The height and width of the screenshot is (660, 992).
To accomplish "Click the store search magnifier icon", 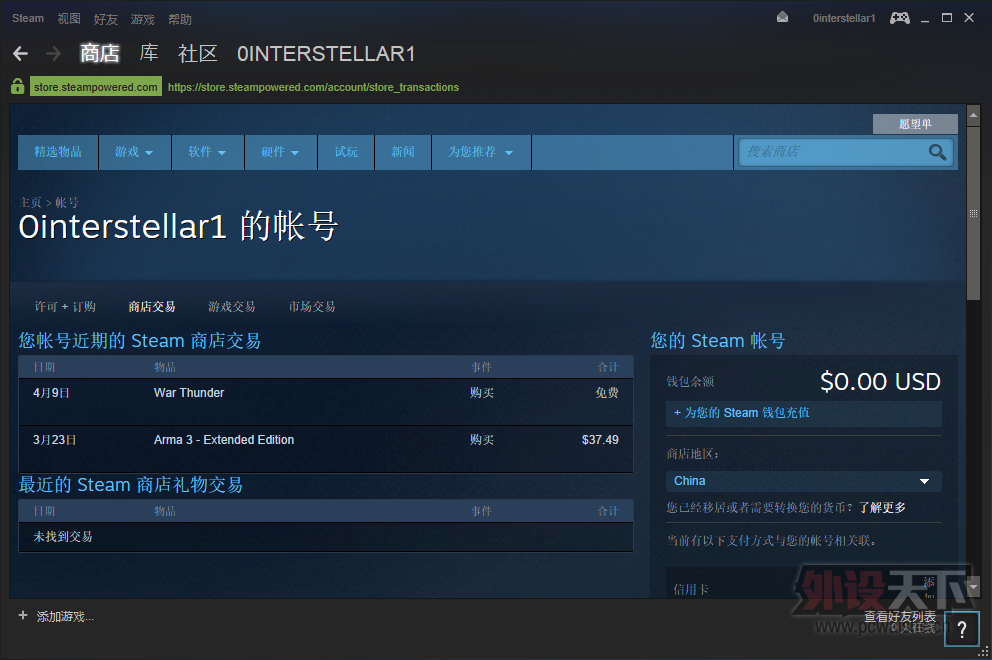I will coord(937,152).
